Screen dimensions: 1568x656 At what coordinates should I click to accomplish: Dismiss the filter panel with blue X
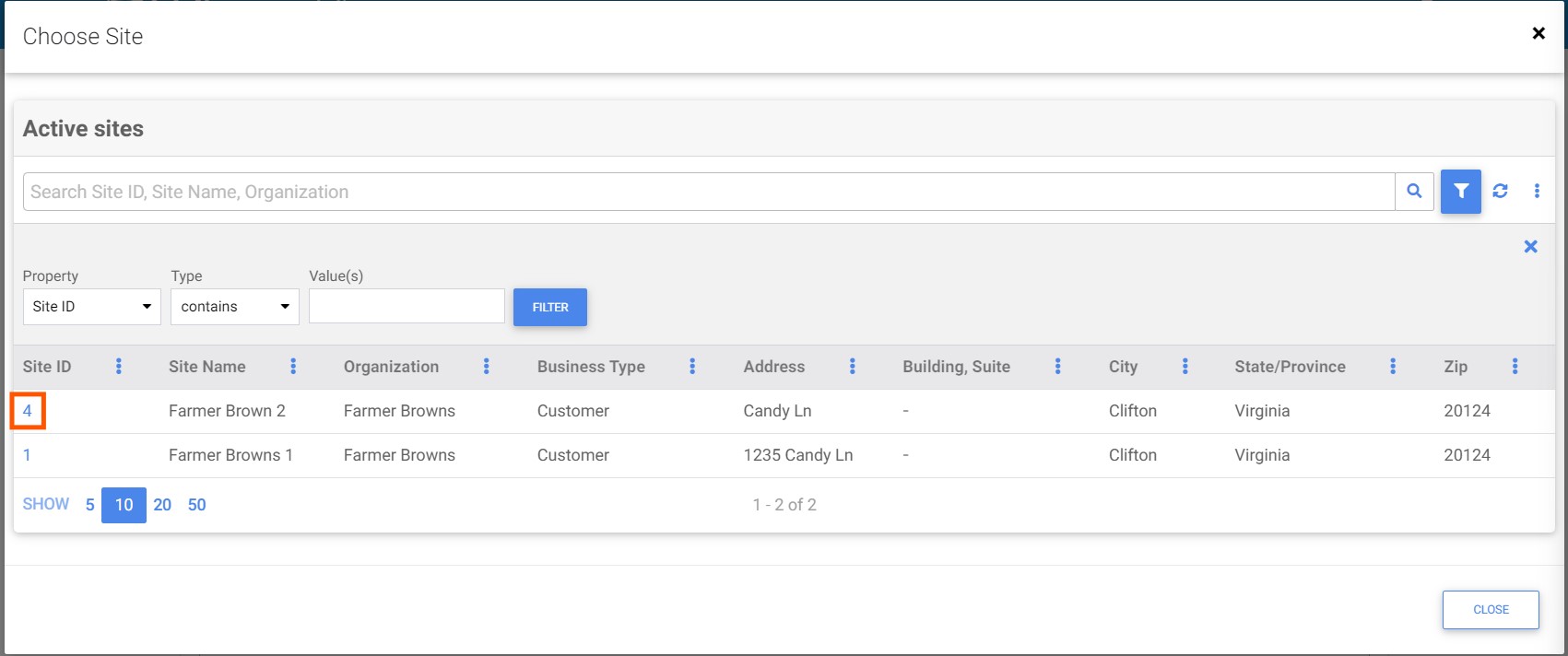click(x=1530, y=247)
